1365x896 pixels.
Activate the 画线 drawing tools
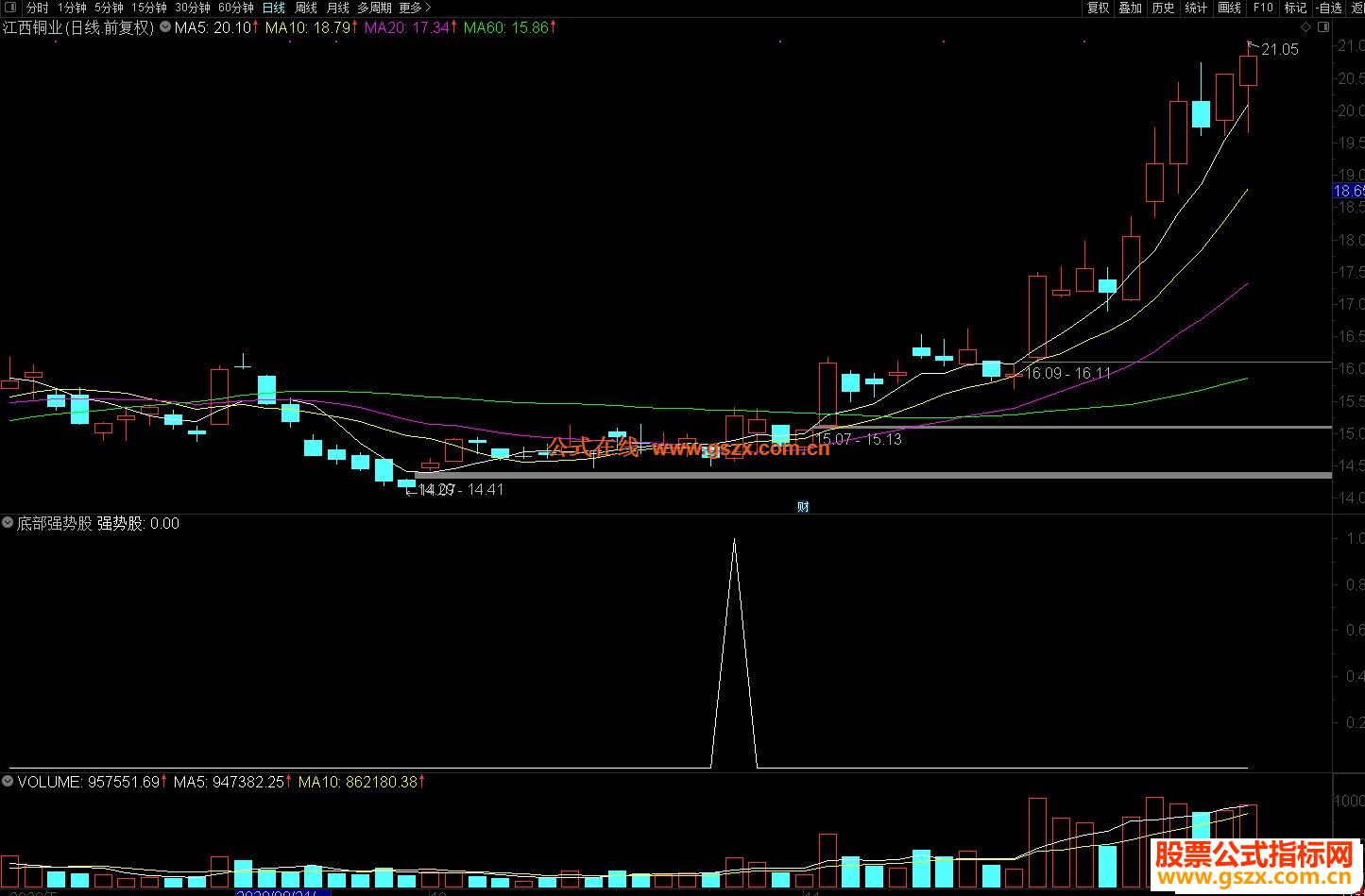[1229, 8]
